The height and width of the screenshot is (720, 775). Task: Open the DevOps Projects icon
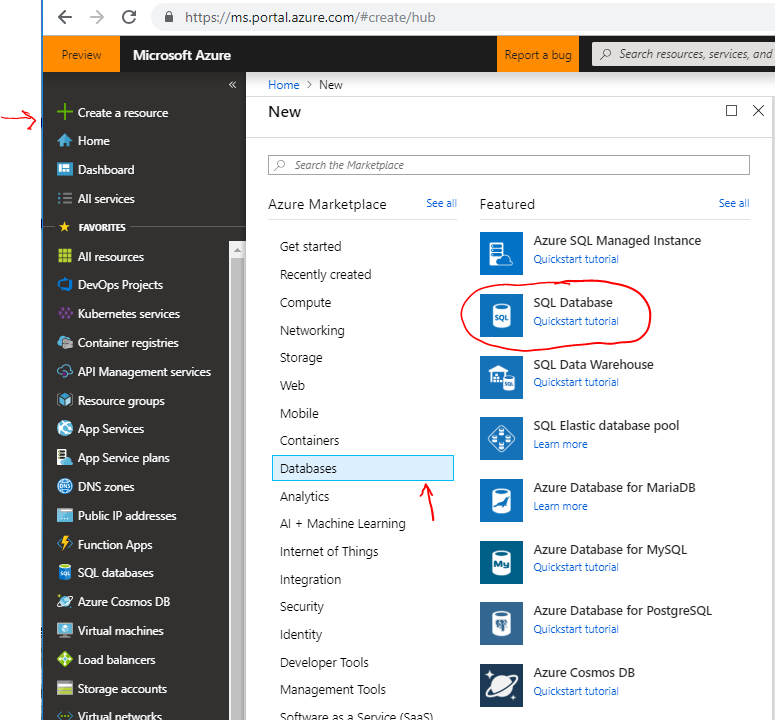(x=65, y=285)
